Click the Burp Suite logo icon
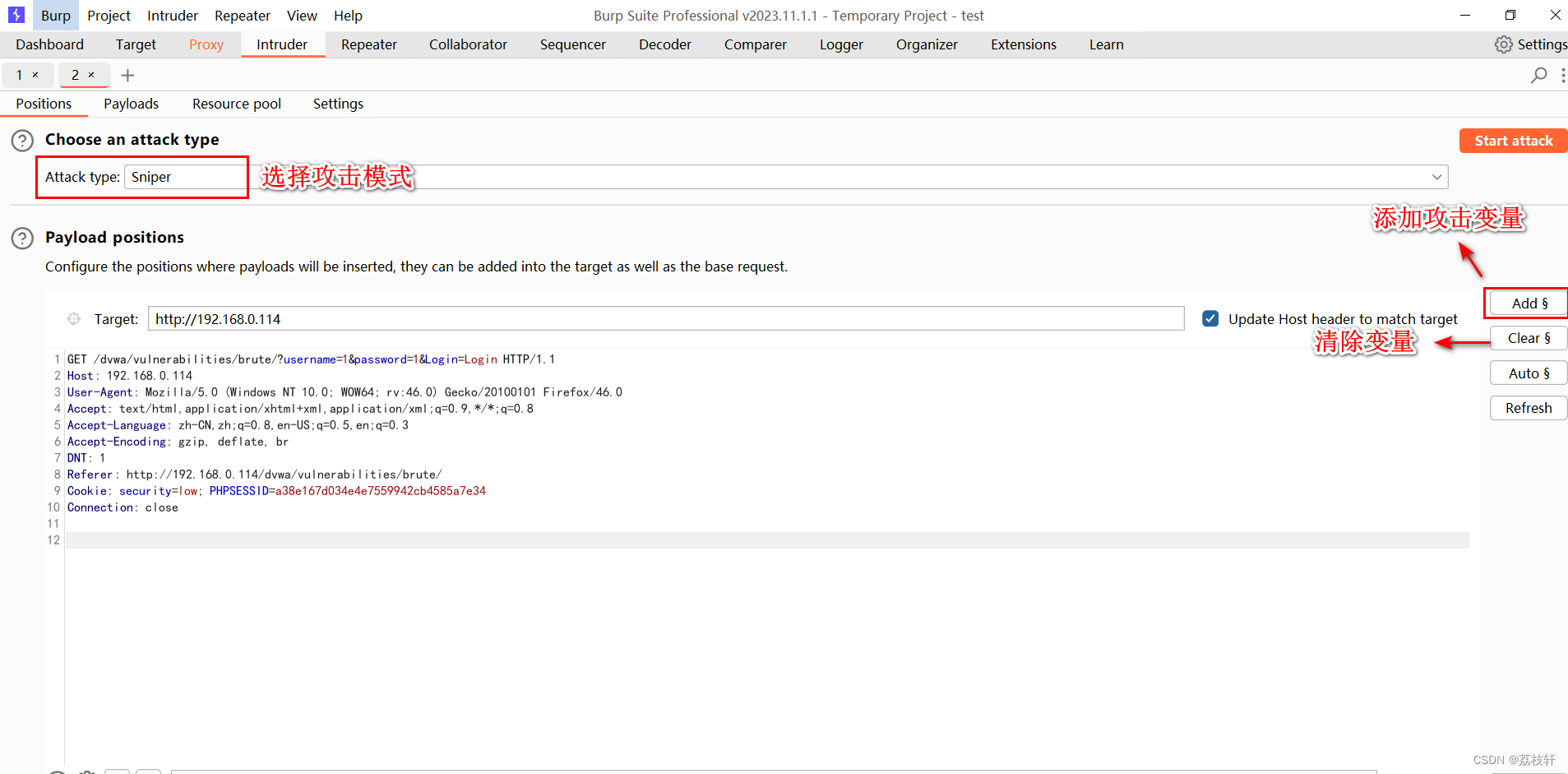 [x=16, y=15]
